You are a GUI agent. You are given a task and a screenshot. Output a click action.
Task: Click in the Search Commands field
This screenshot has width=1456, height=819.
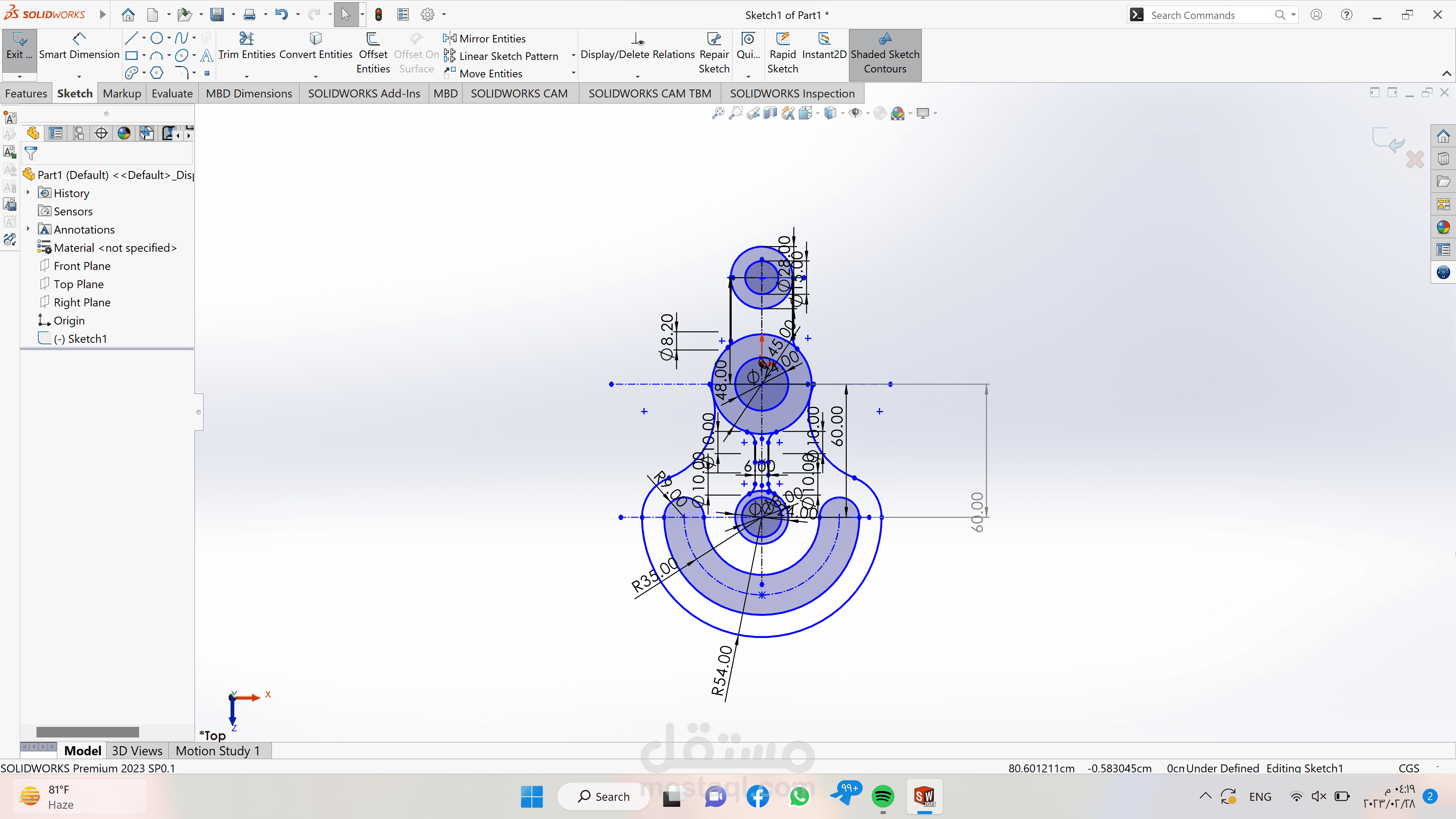[1212, 15]
